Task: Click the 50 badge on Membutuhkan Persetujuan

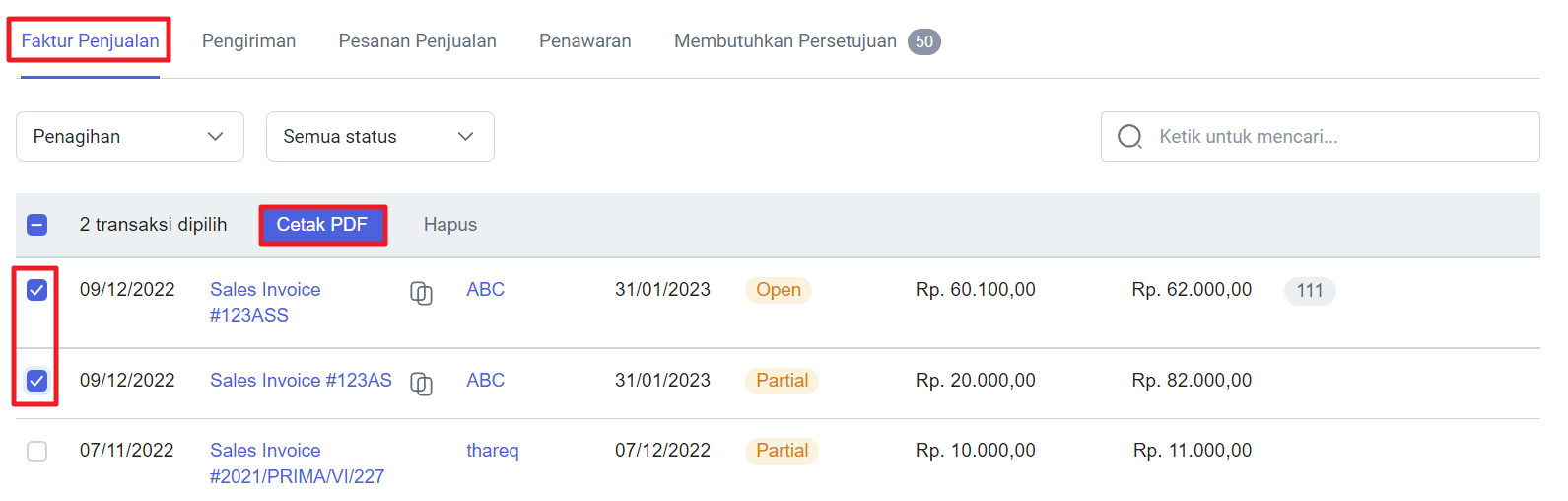Action: (923, 41)
